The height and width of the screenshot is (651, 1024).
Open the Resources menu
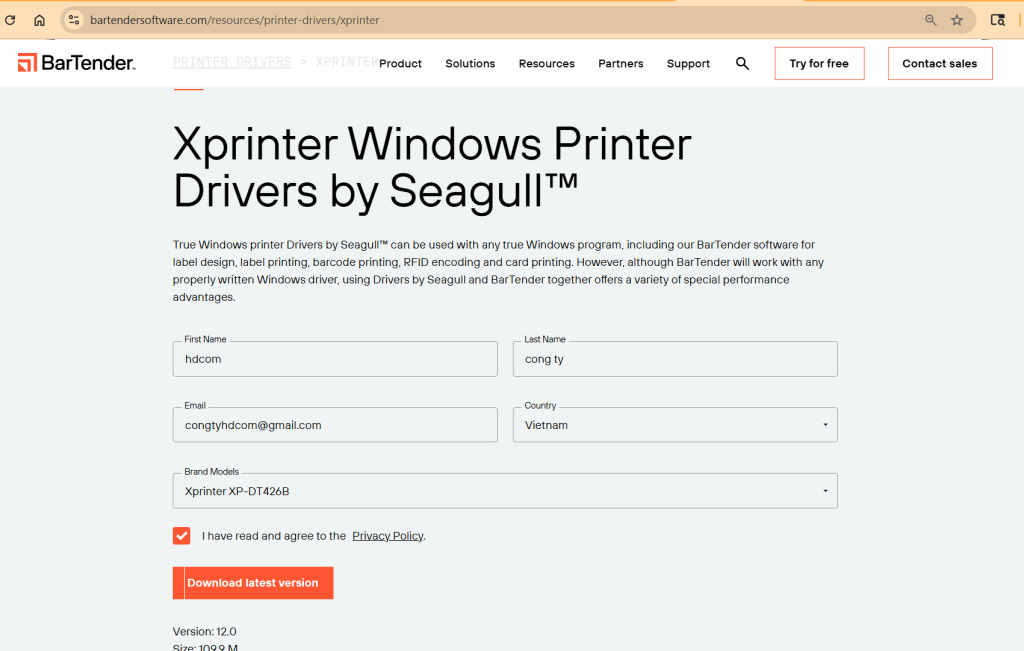click(x=547, y=63)
